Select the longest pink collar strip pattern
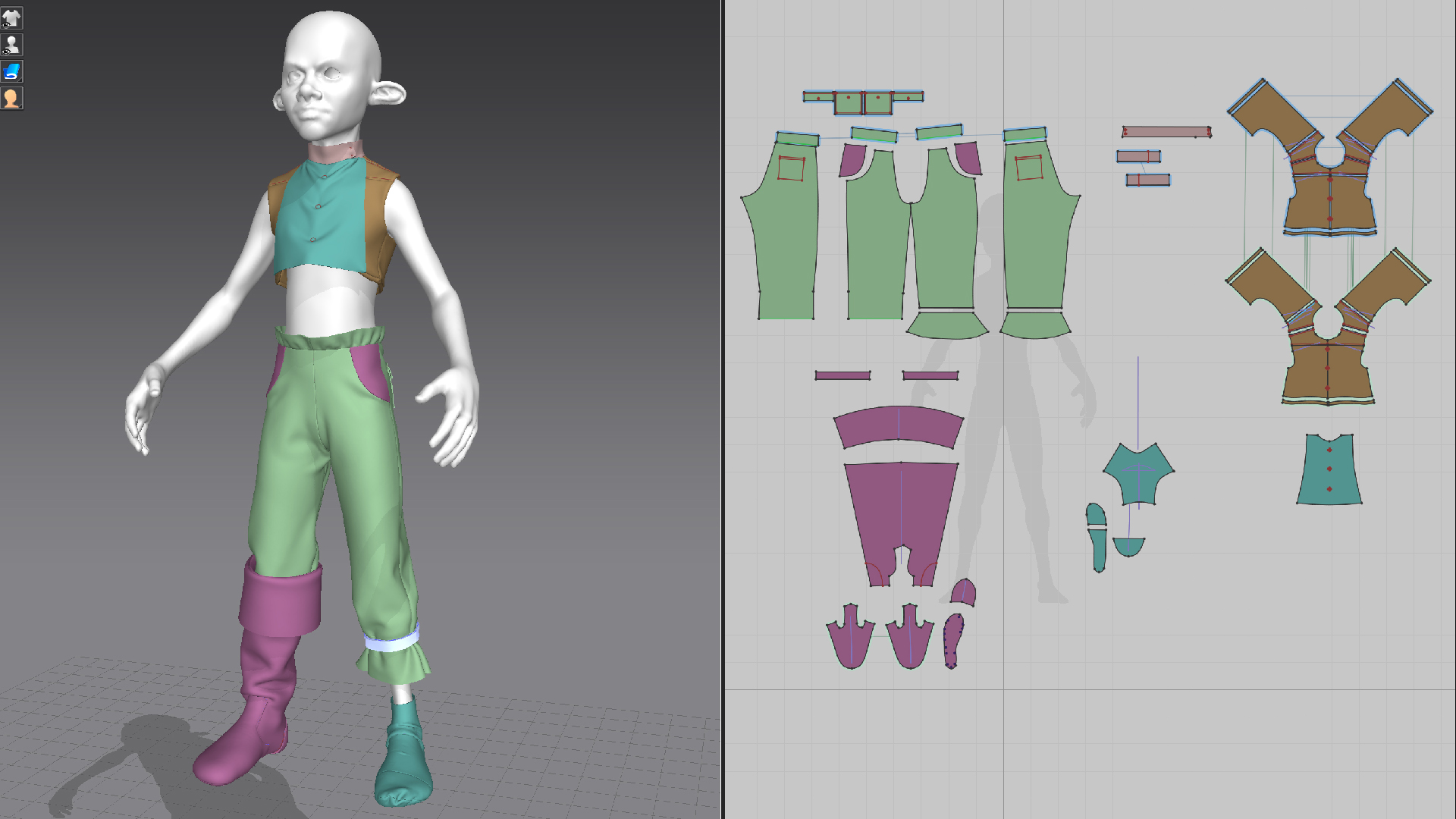Image resolution: width=1456 pixels, height=819 pixels. [x=1166, y=132]
